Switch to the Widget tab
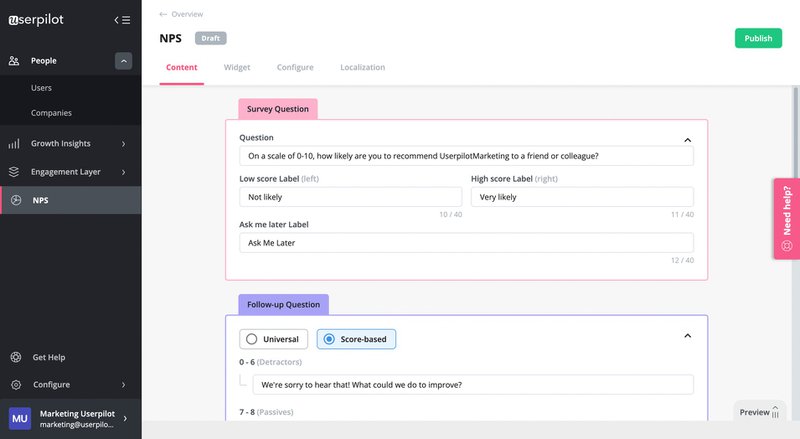 [237, 67]
